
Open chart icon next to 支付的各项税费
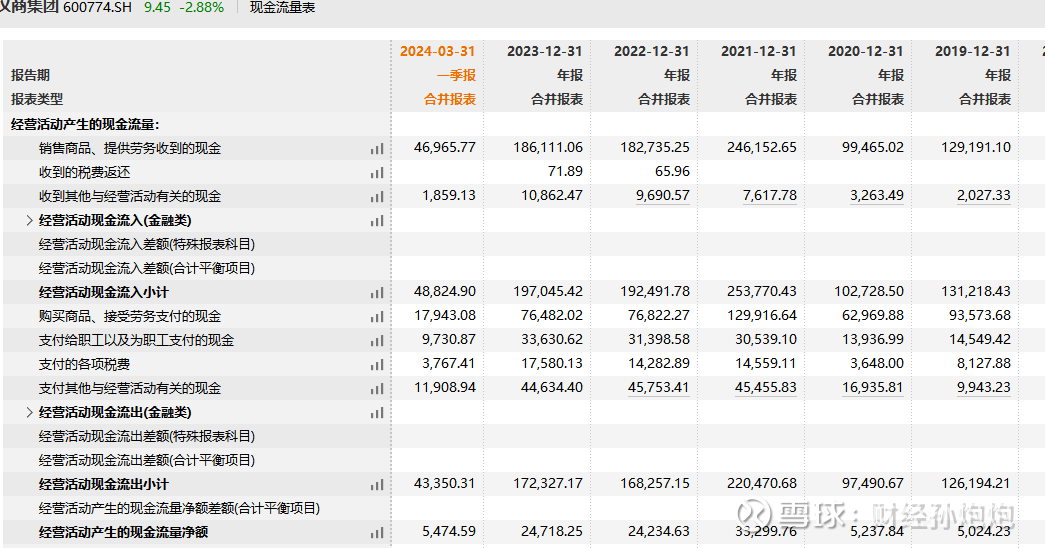[376, 364]
